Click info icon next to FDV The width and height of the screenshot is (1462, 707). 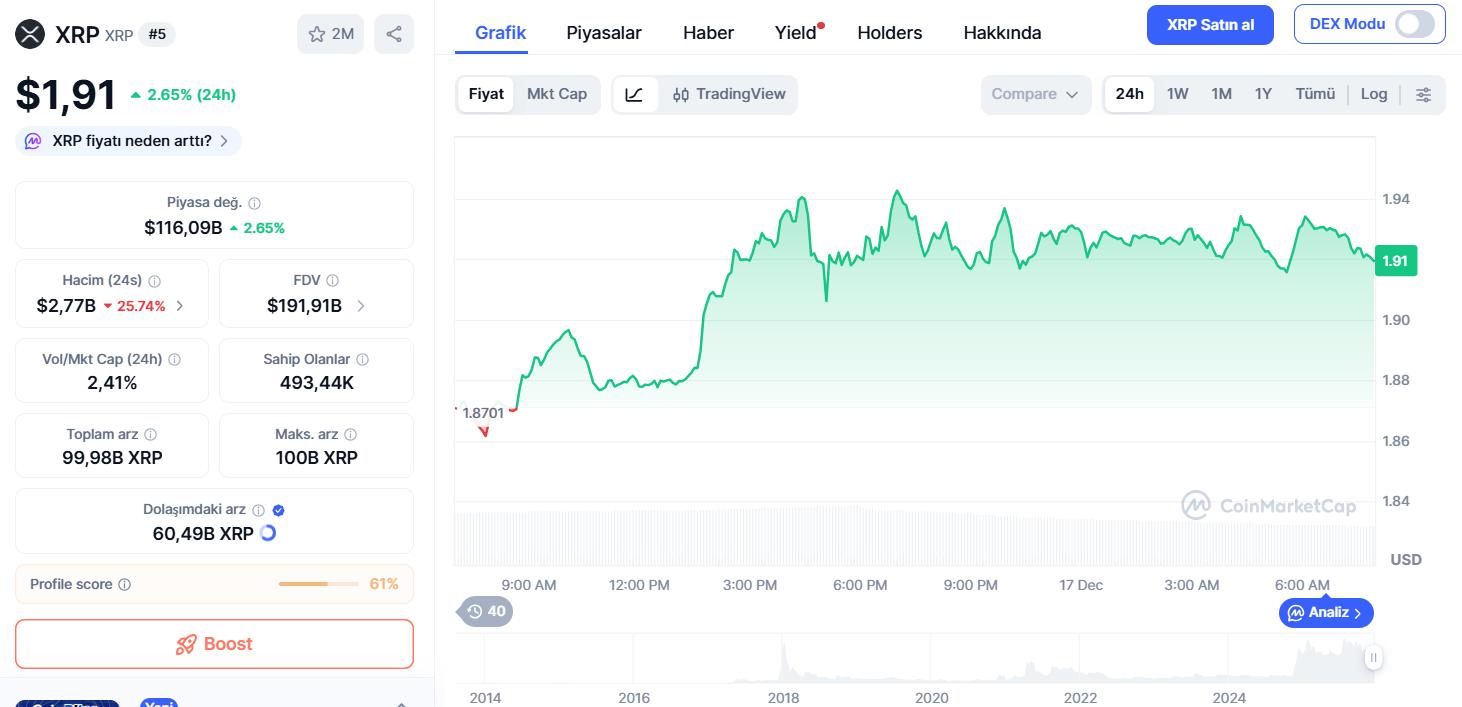332,281
